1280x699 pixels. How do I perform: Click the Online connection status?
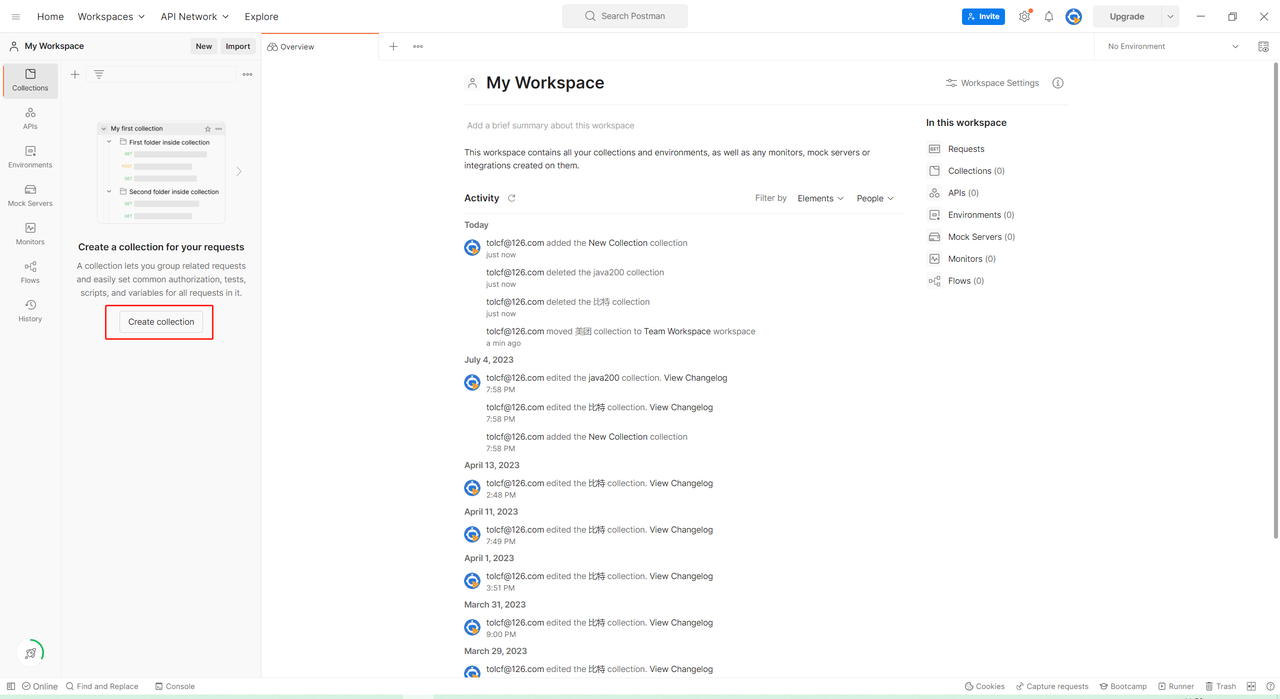coord(40,686)
